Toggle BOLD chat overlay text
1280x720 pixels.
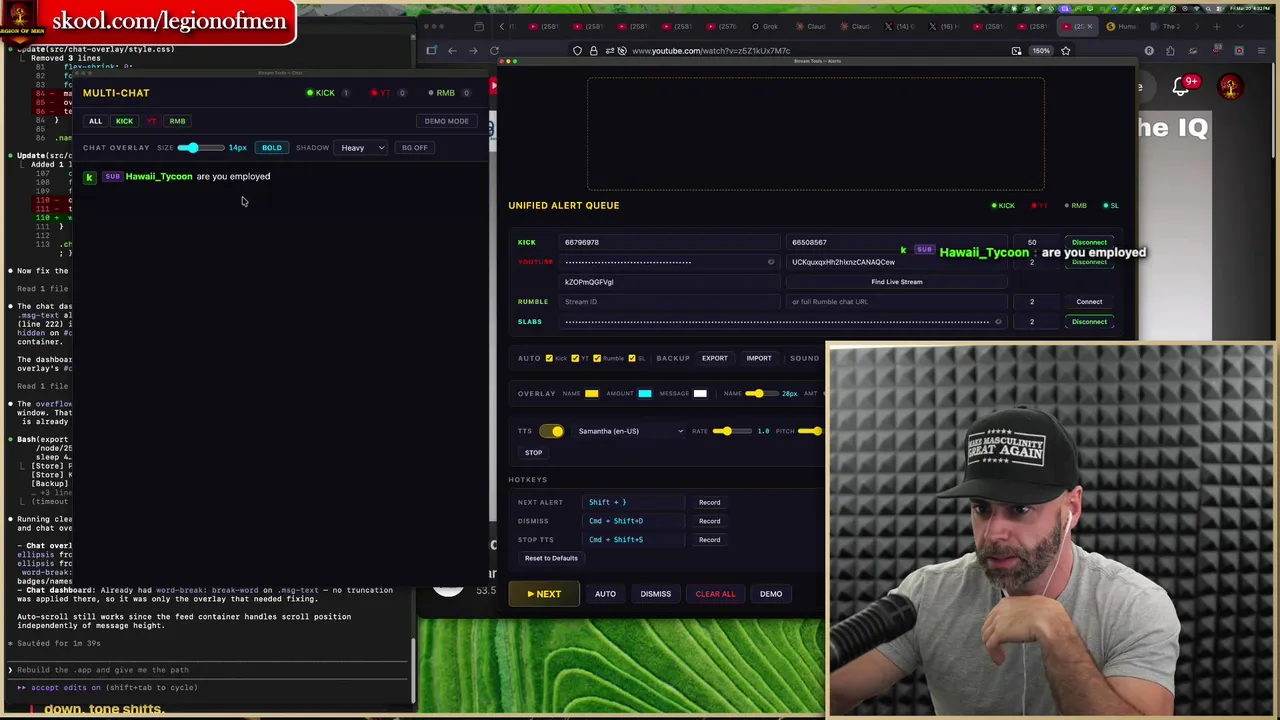pyautogui.click(x=272, y=148)
